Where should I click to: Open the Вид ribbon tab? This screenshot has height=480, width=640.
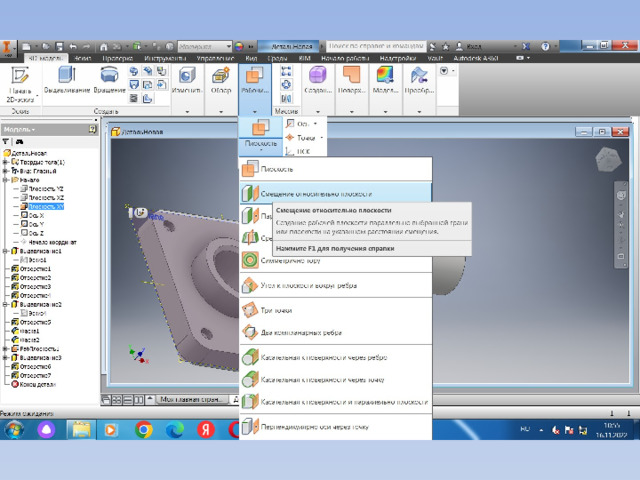[251, 58]
